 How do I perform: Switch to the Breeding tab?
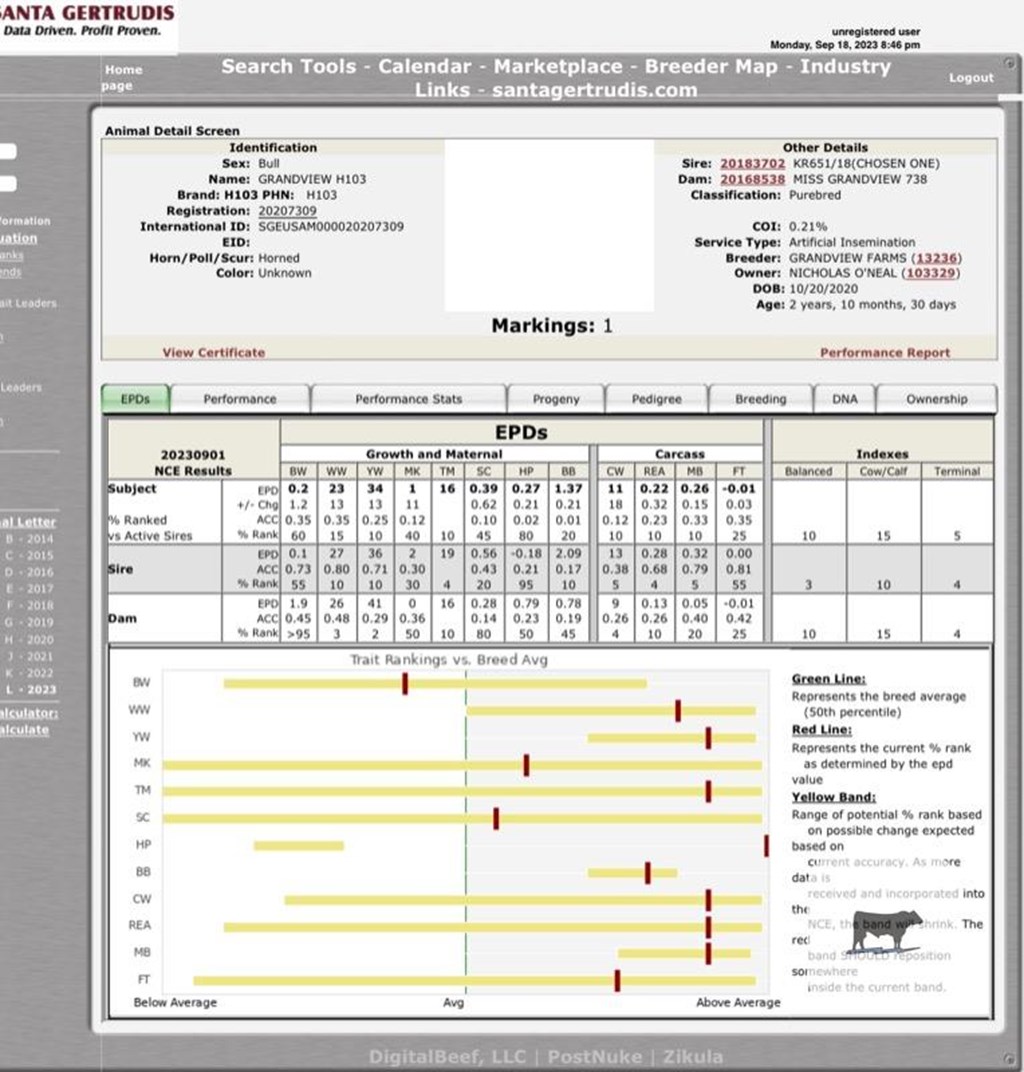761,399
